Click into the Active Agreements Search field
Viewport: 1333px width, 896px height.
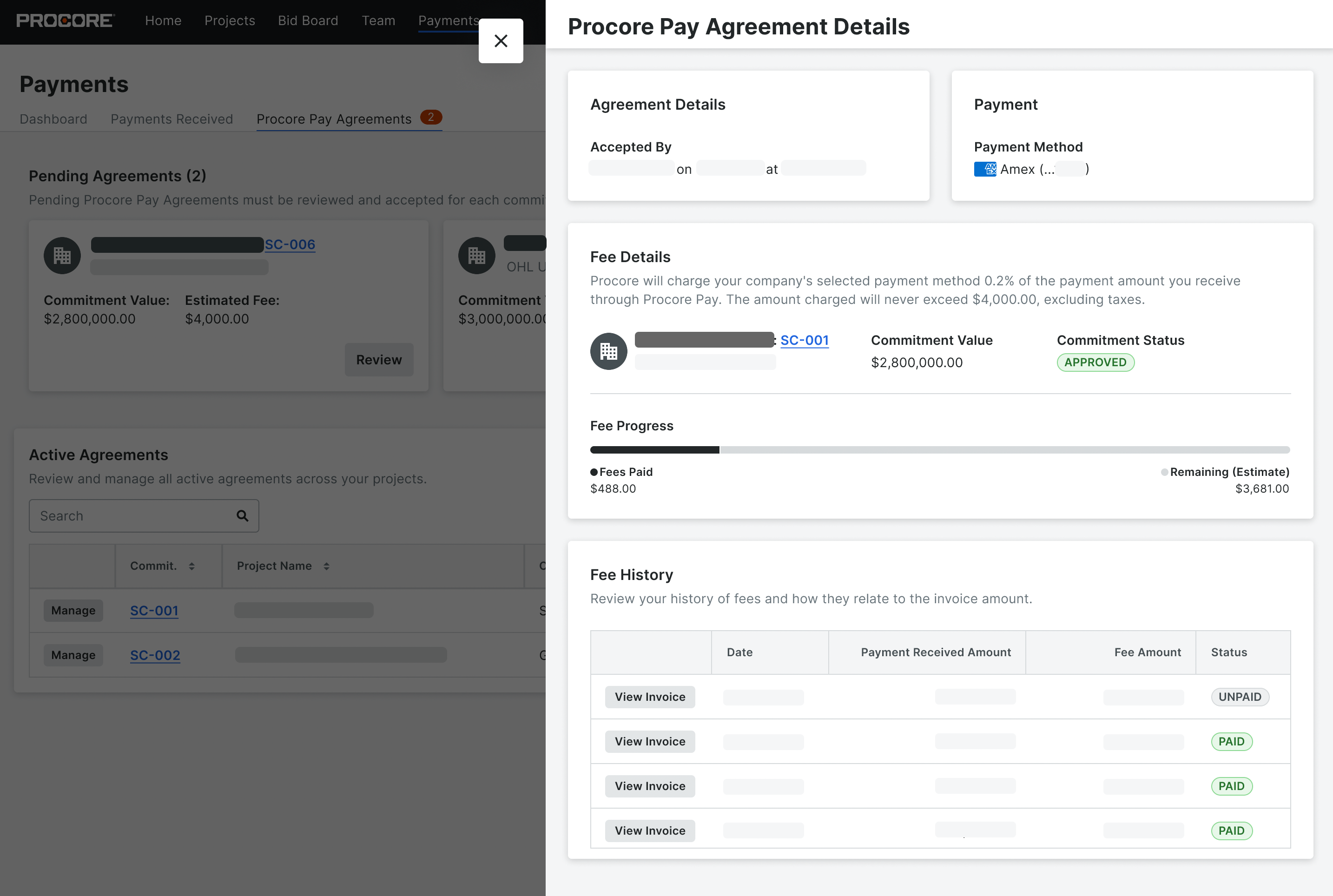point(144,515)
